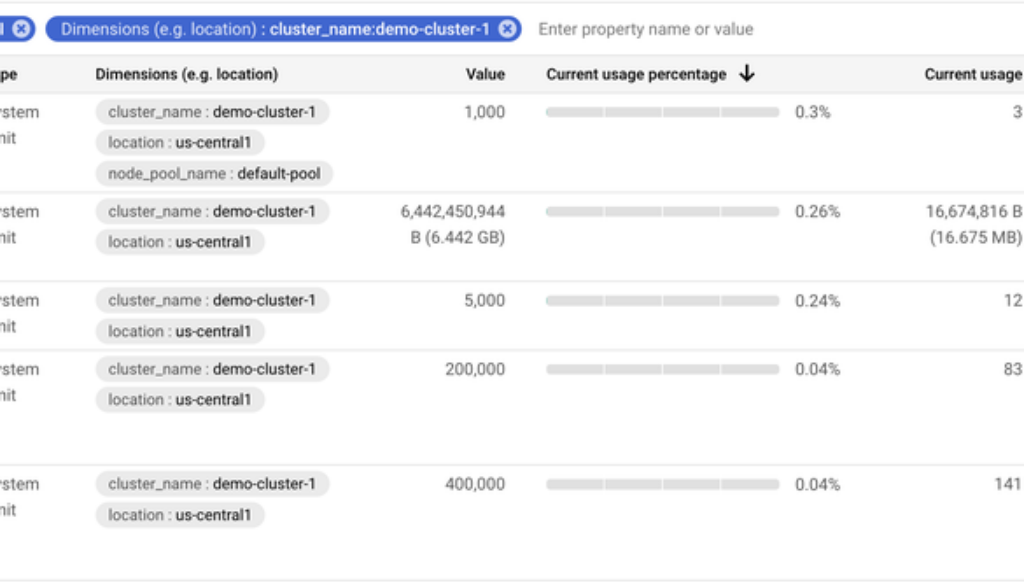Screen dimensions: 1024x585
Task: Remove the cluster_name:demo-cluster-1 filter chip
Action: tap(508, 29)
